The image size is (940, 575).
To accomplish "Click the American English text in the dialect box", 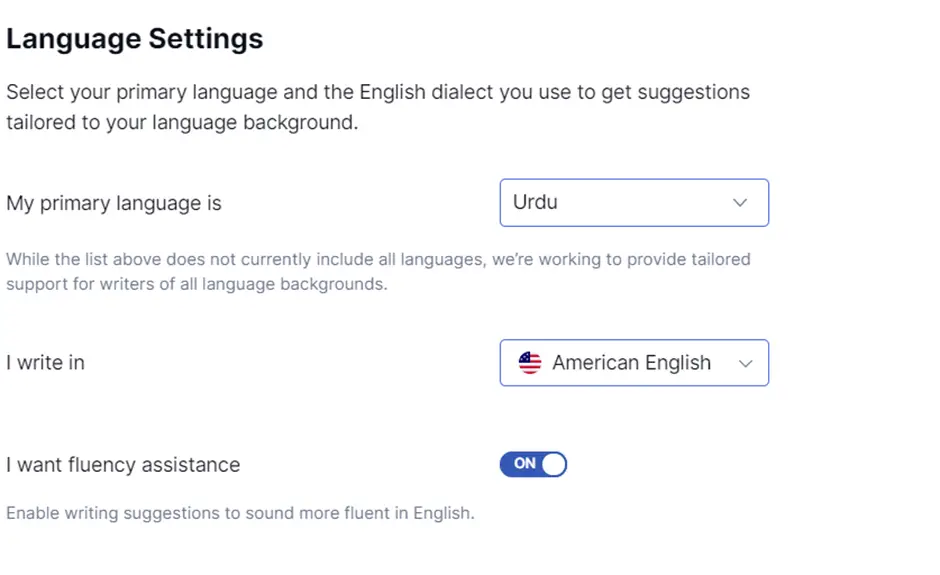I will tap(631, 363).
